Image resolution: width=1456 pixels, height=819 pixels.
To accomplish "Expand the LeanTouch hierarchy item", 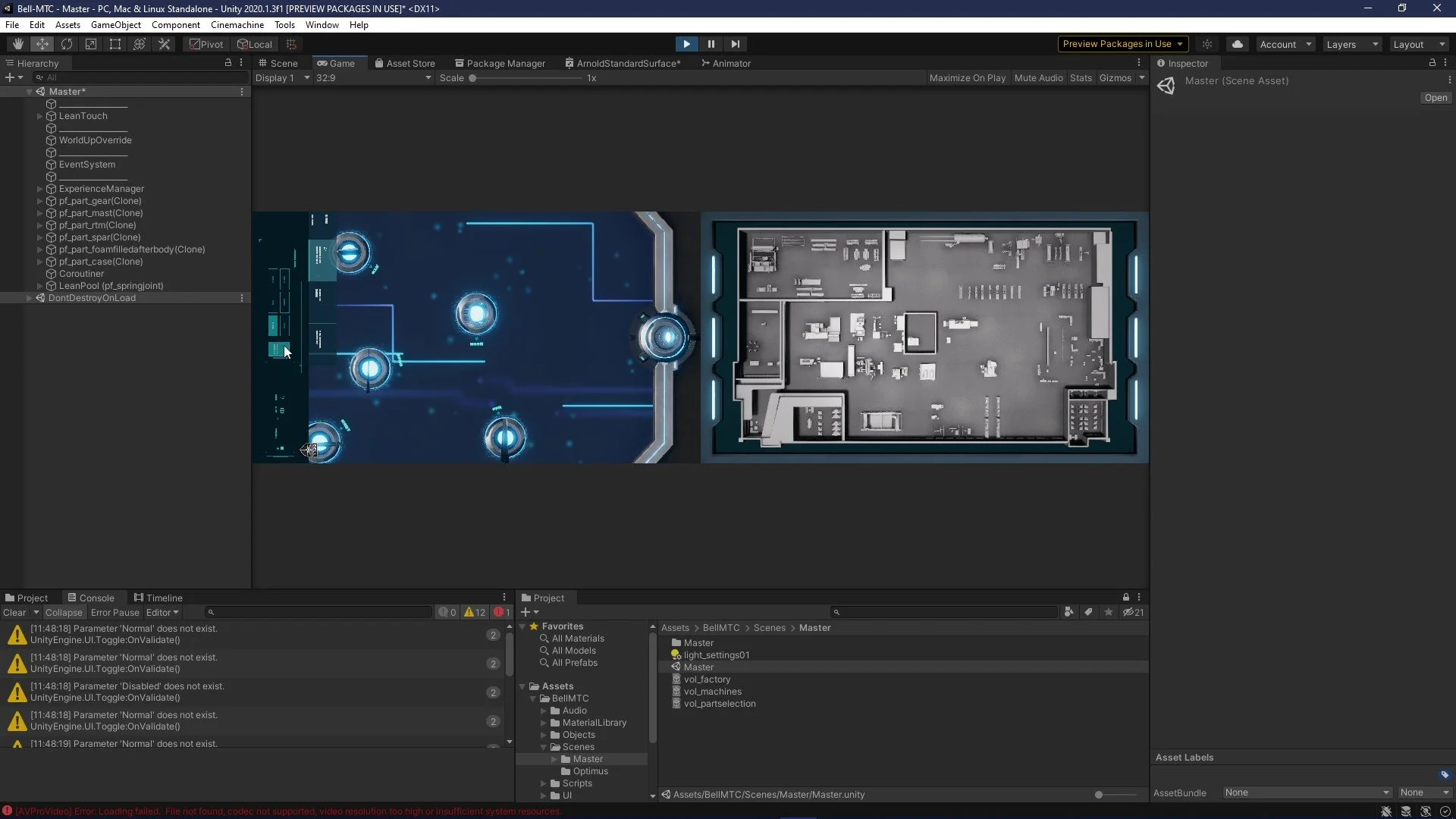I will pyautogui.click(x=39, y=116).
